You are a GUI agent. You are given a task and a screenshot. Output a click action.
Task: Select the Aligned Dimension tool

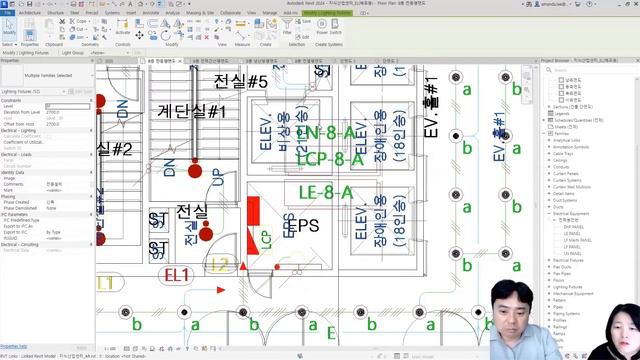tap(241, 36)
